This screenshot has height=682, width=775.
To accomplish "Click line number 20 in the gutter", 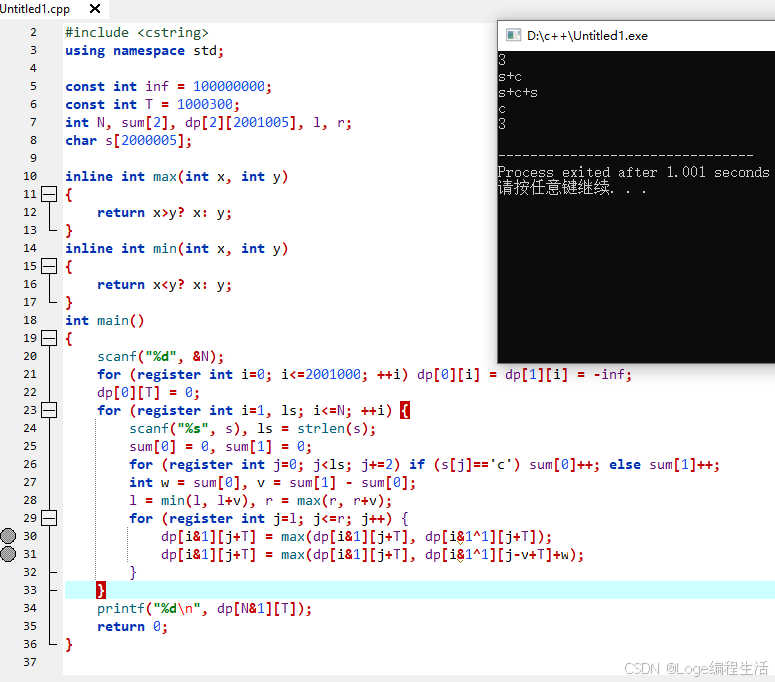I will 29,356.
